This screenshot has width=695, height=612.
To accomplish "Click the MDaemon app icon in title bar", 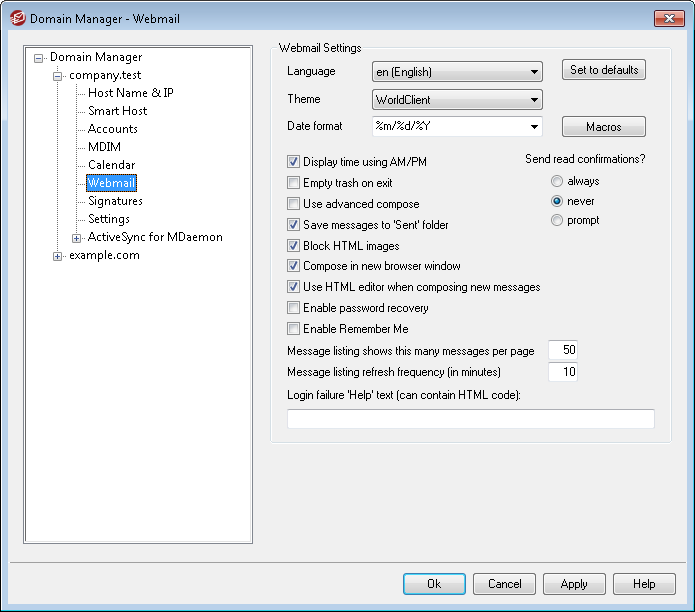I will (x=18, y=19).
